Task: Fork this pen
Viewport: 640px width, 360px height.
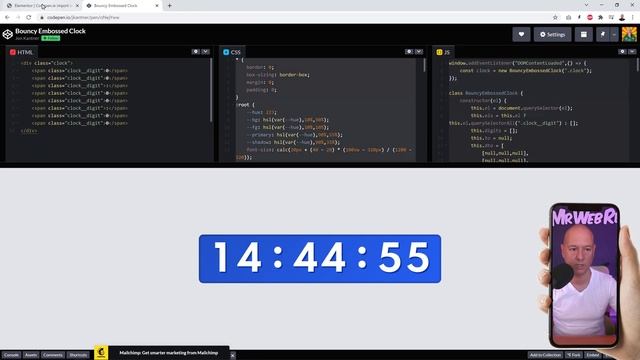Action: (574, 355)
